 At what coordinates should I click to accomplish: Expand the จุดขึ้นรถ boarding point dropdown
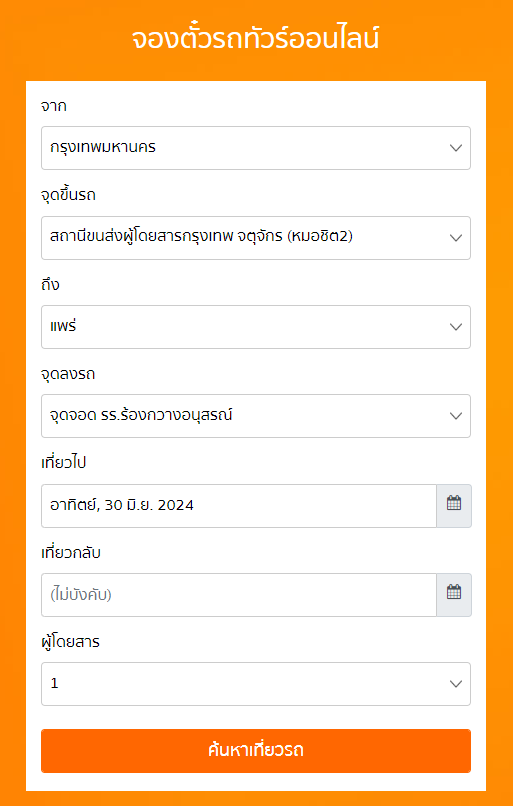(x=256, y=237)
